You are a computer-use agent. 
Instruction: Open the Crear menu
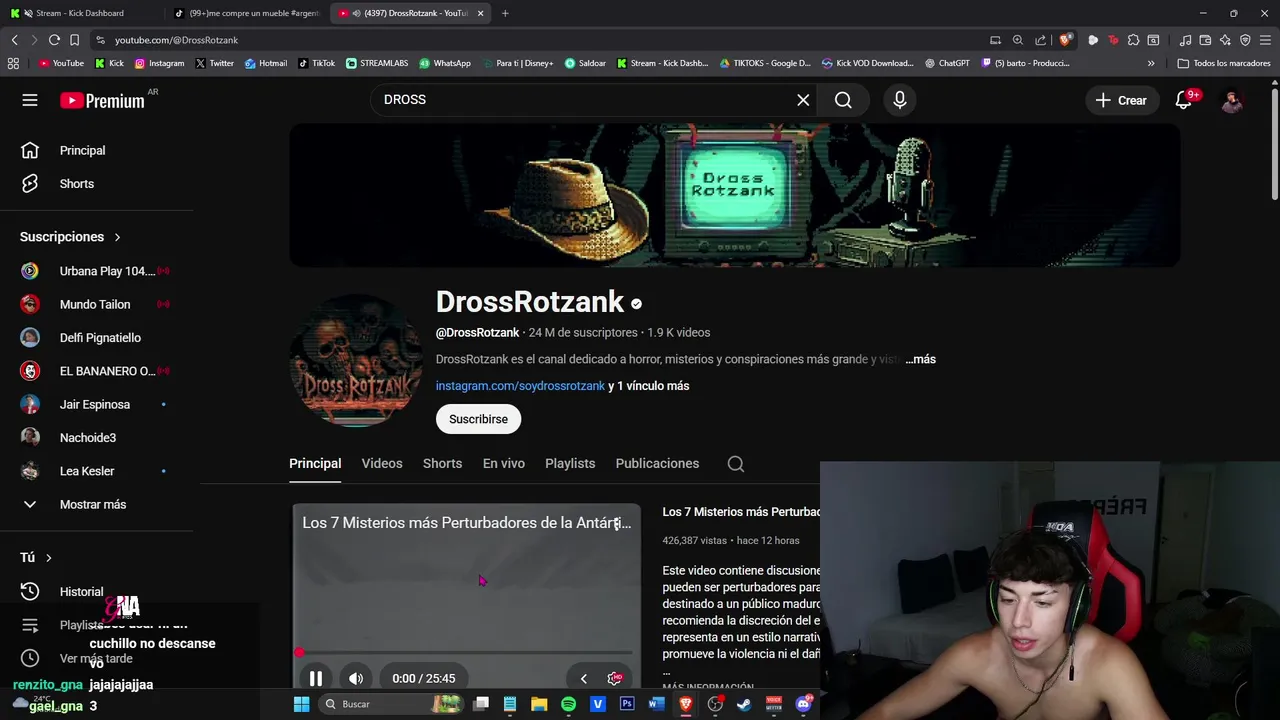(1121, 100)
